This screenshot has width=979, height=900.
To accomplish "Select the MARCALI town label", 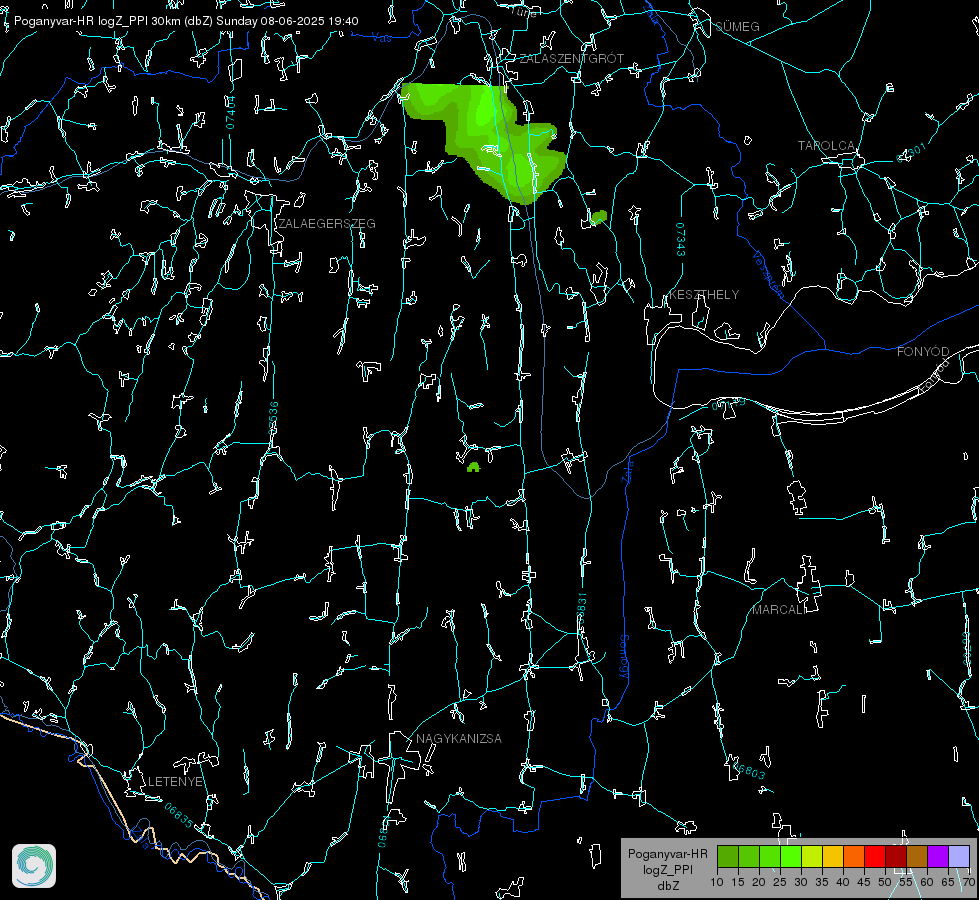I will 778,610.
